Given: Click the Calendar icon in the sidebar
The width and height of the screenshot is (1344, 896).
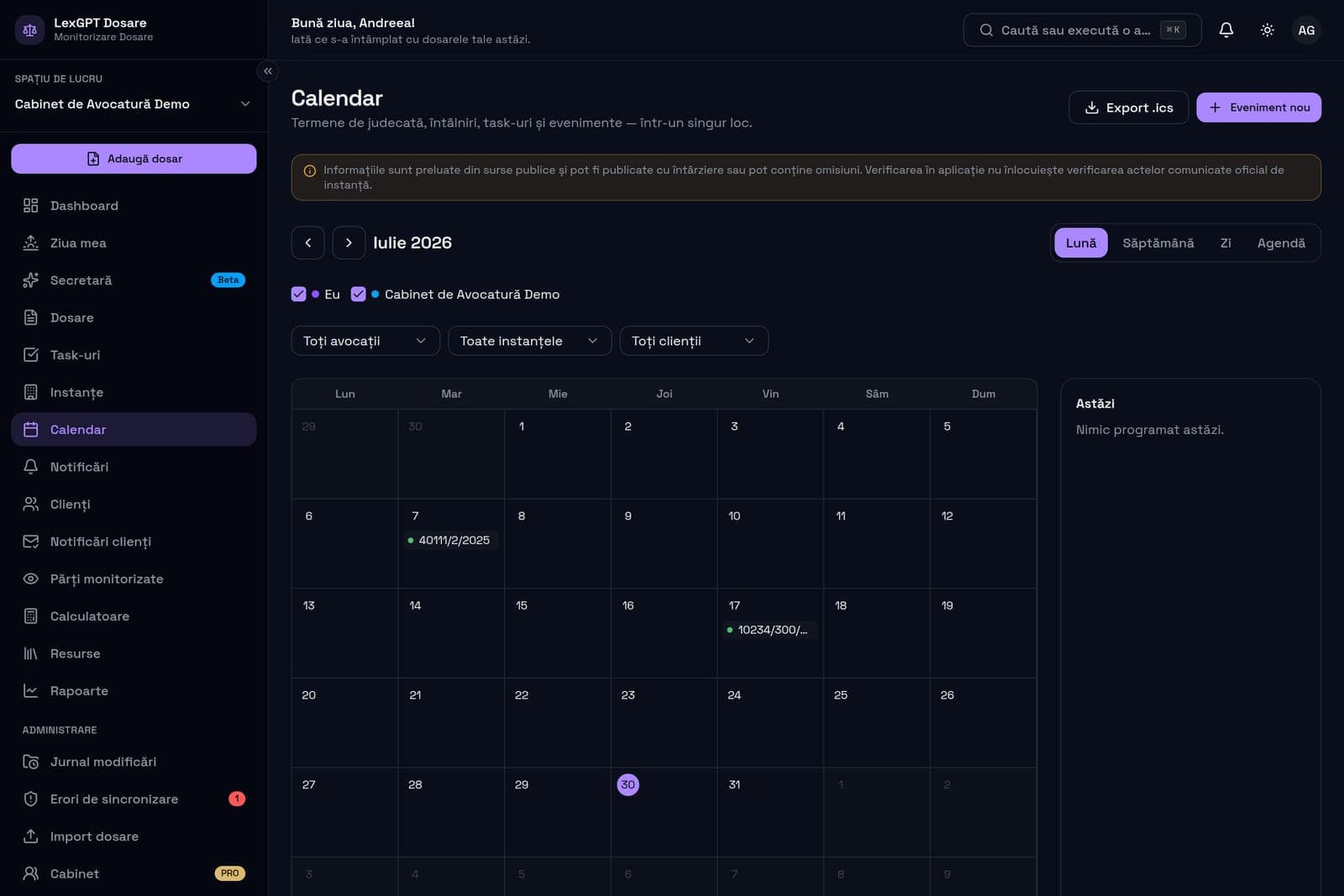Looking at the screenshot, I should pos(31,429).
